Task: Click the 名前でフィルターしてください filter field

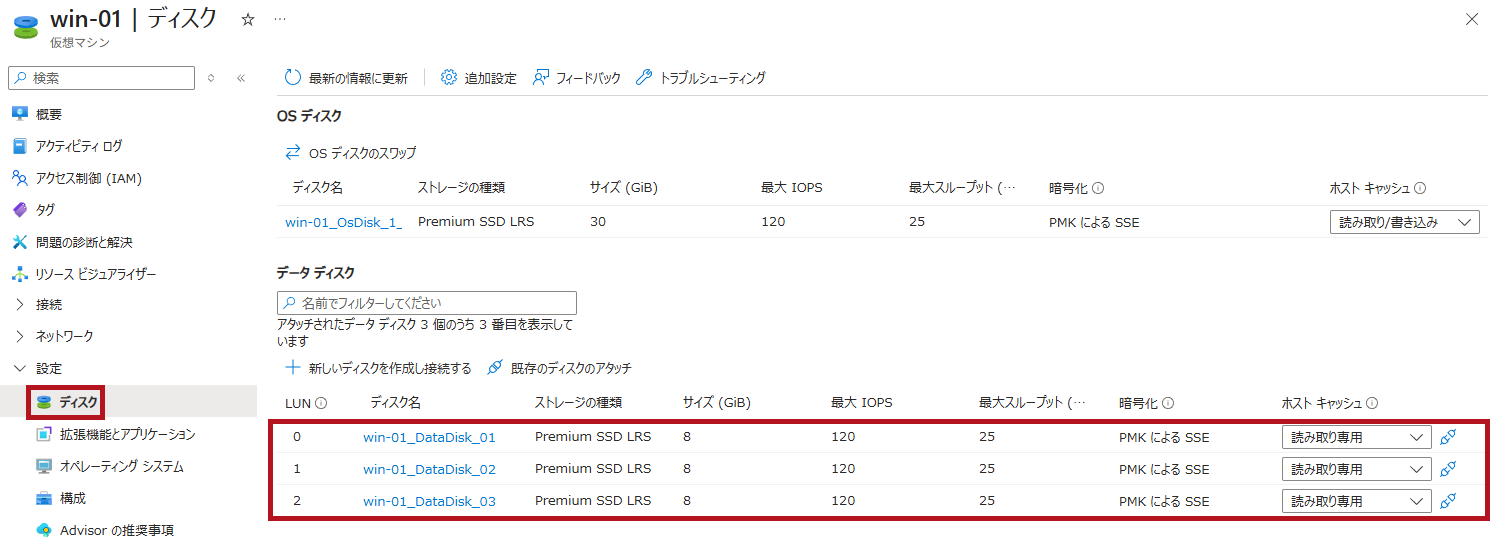Action: 427,303
